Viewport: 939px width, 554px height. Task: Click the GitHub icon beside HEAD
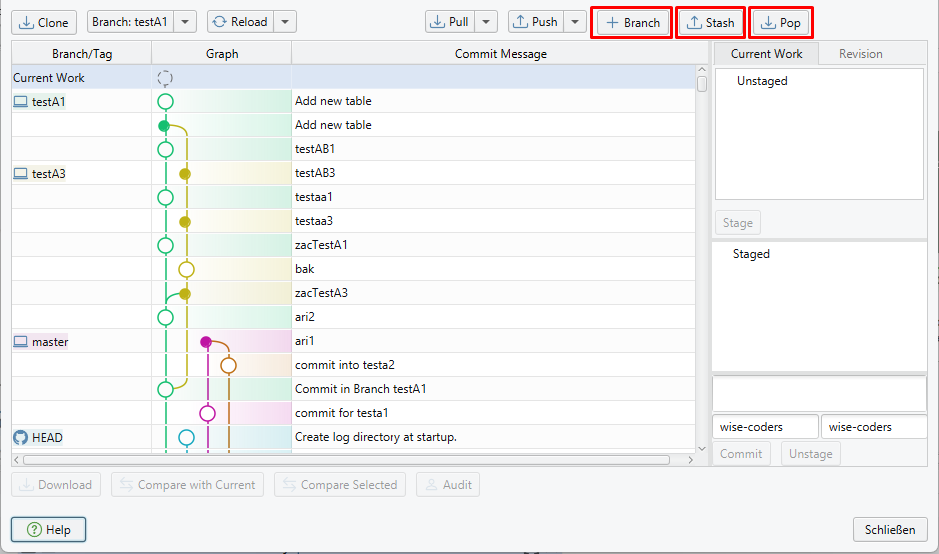[21, 438]
